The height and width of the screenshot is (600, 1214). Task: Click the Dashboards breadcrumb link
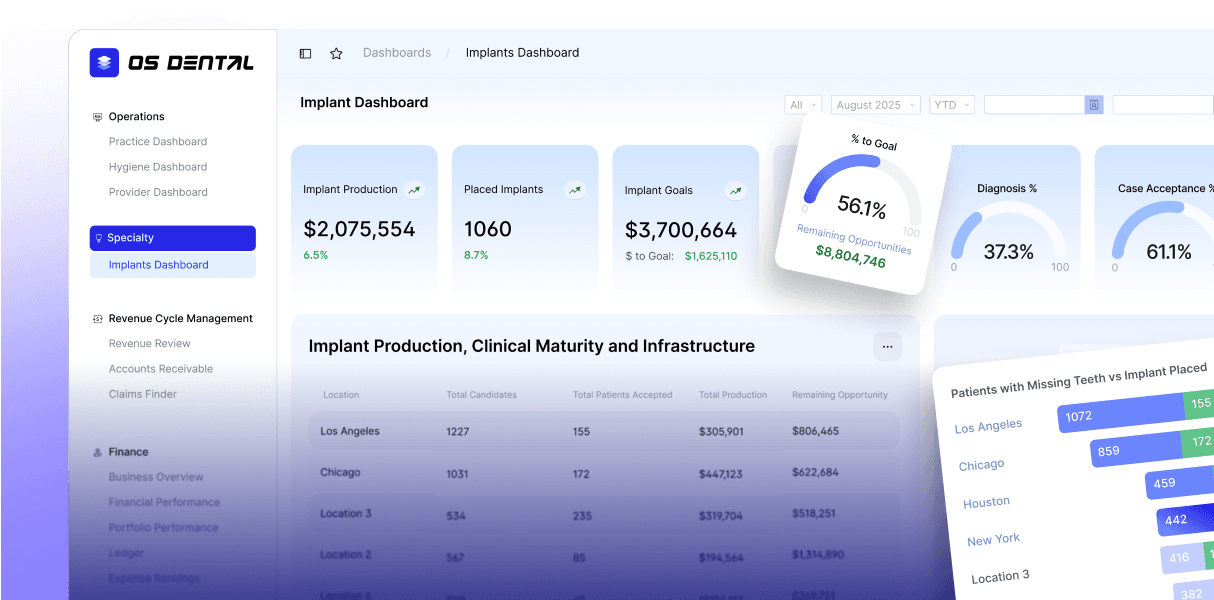(397, 53)
